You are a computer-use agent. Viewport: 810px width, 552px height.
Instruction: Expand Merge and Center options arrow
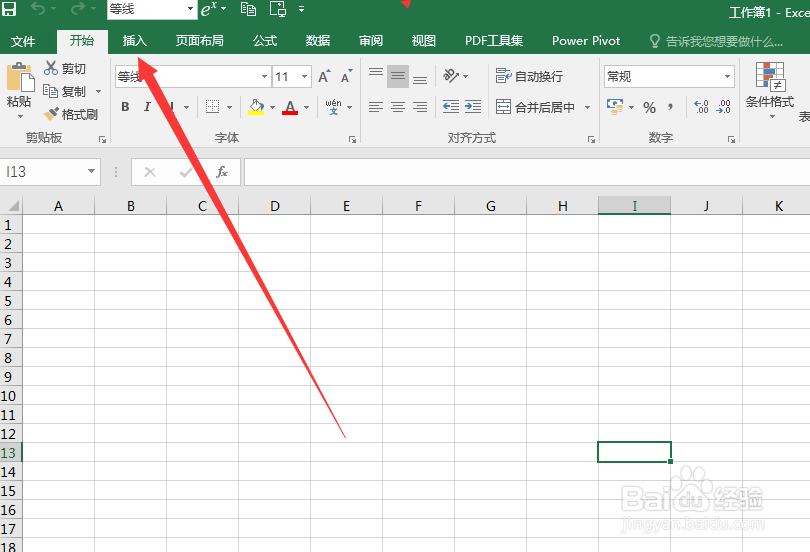click(587, 107)
